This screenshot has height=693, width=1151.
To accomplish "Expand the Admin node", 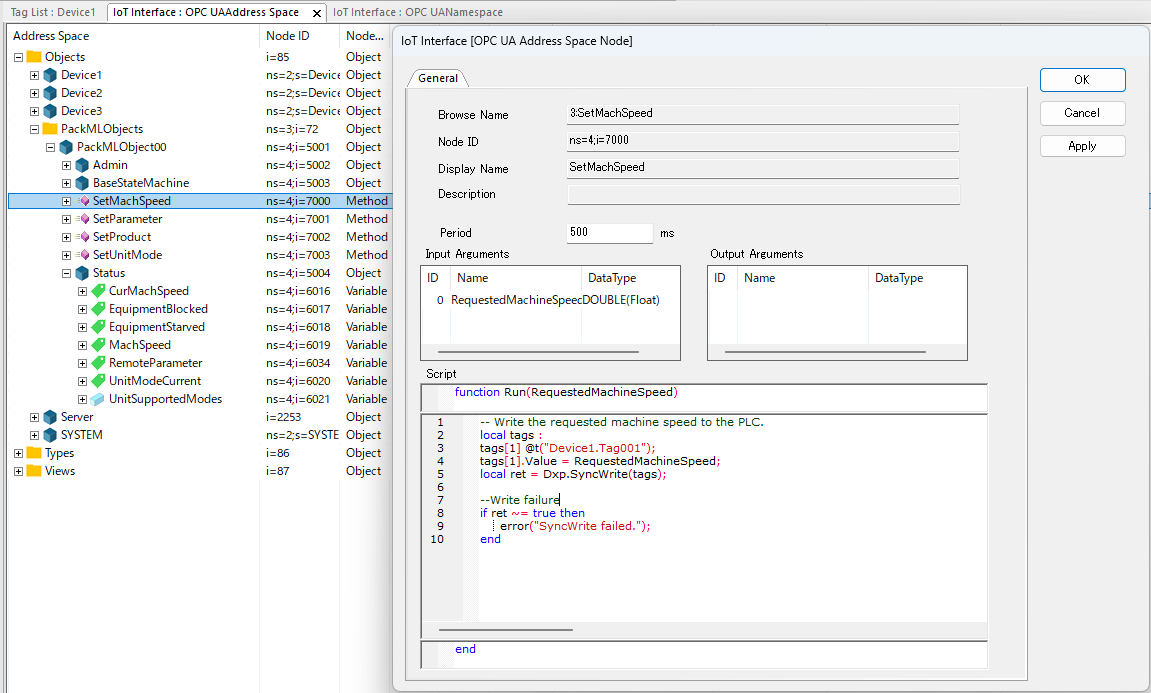I will (x=66, y=165).
